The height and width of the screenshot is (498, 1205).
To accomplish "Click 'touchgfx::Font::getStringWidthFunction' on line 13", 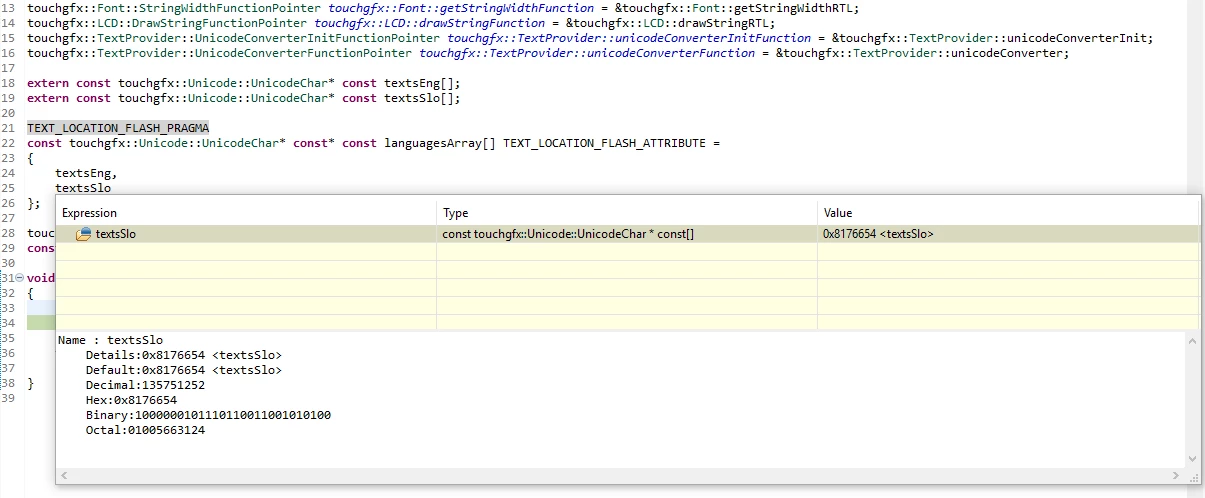I will 461,8.
